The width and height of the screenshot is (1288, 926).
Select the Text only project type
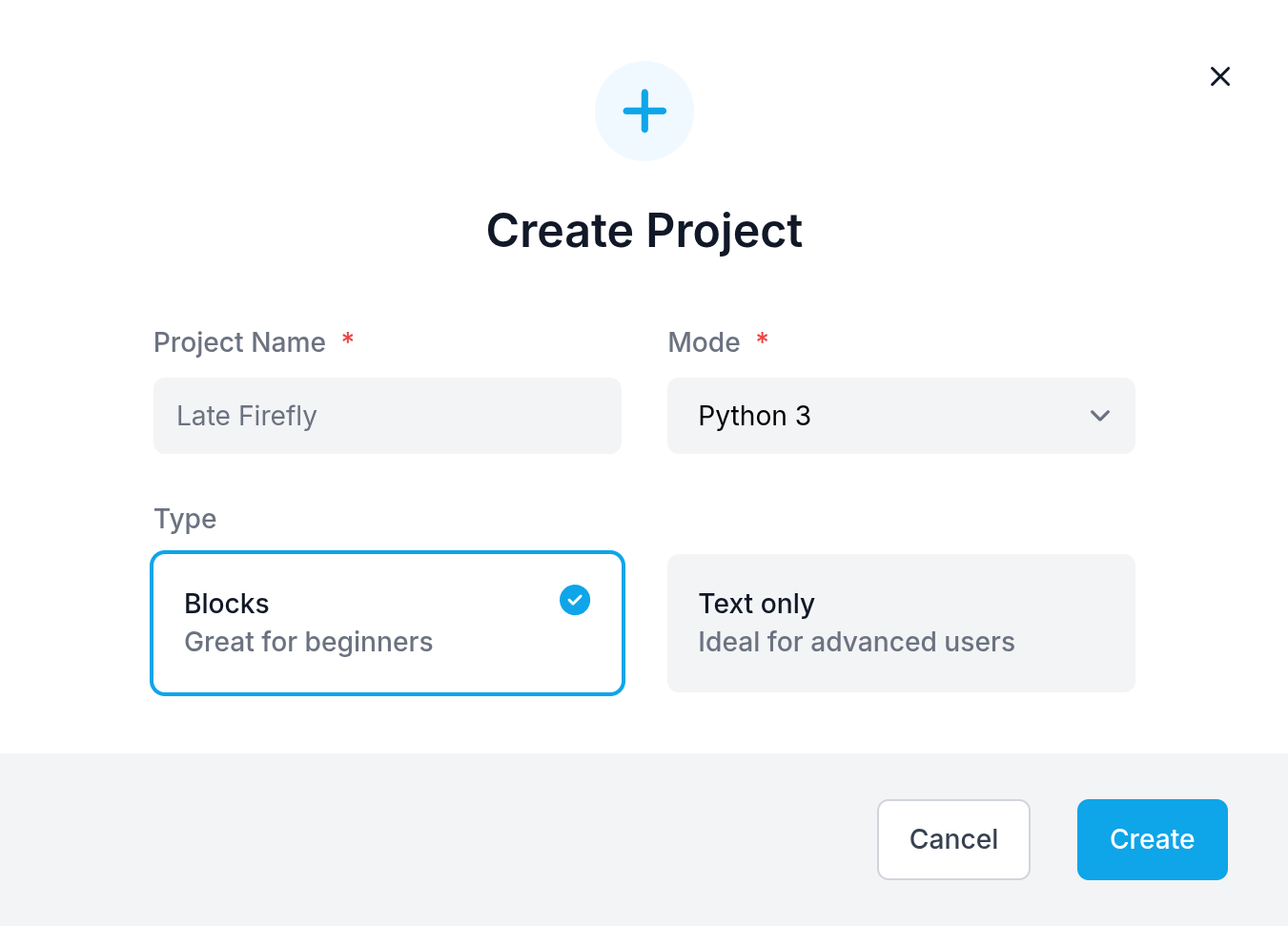pos(901,623)
